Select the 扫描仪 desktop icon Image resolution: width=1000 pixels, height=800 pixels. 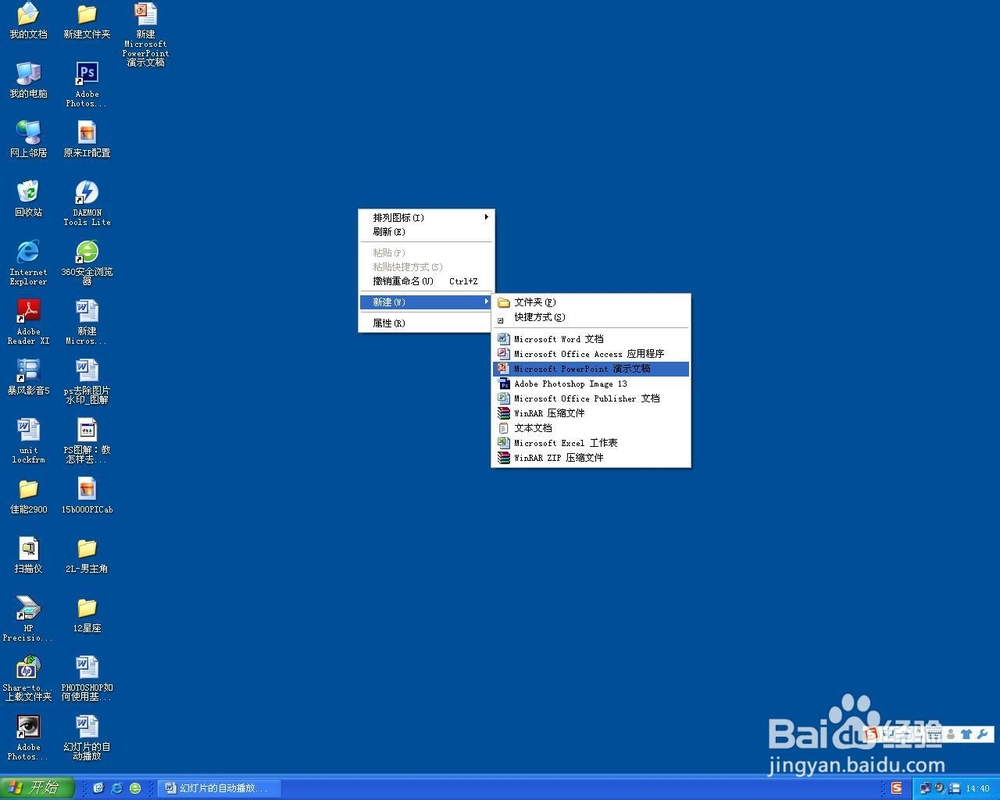(x=28, y=555)
